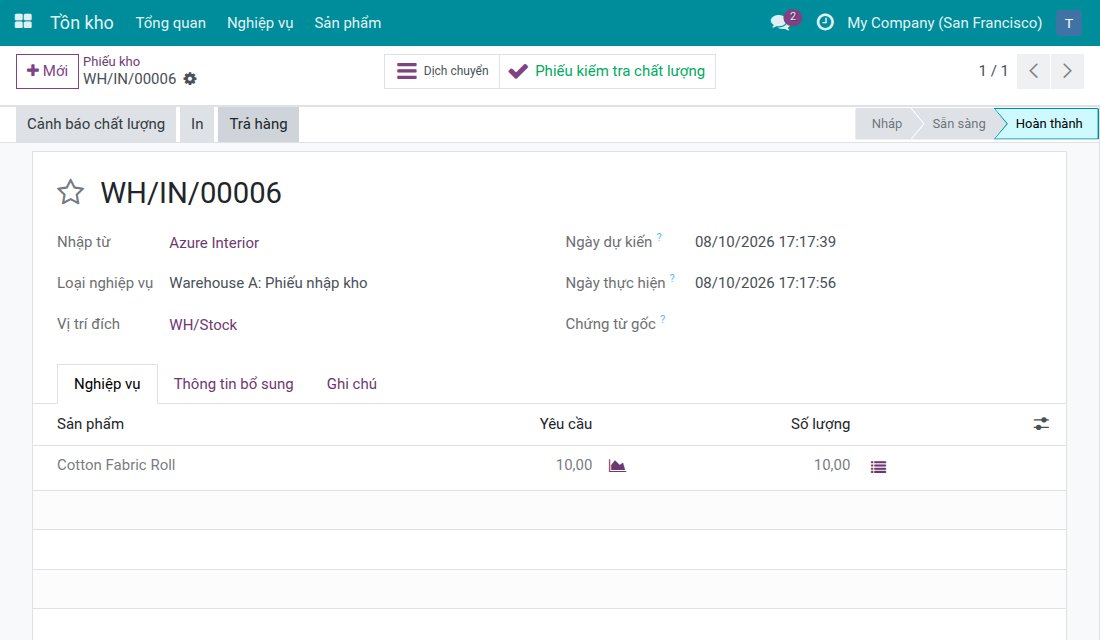Open the Sản phẩm top menu

point(348,22)
